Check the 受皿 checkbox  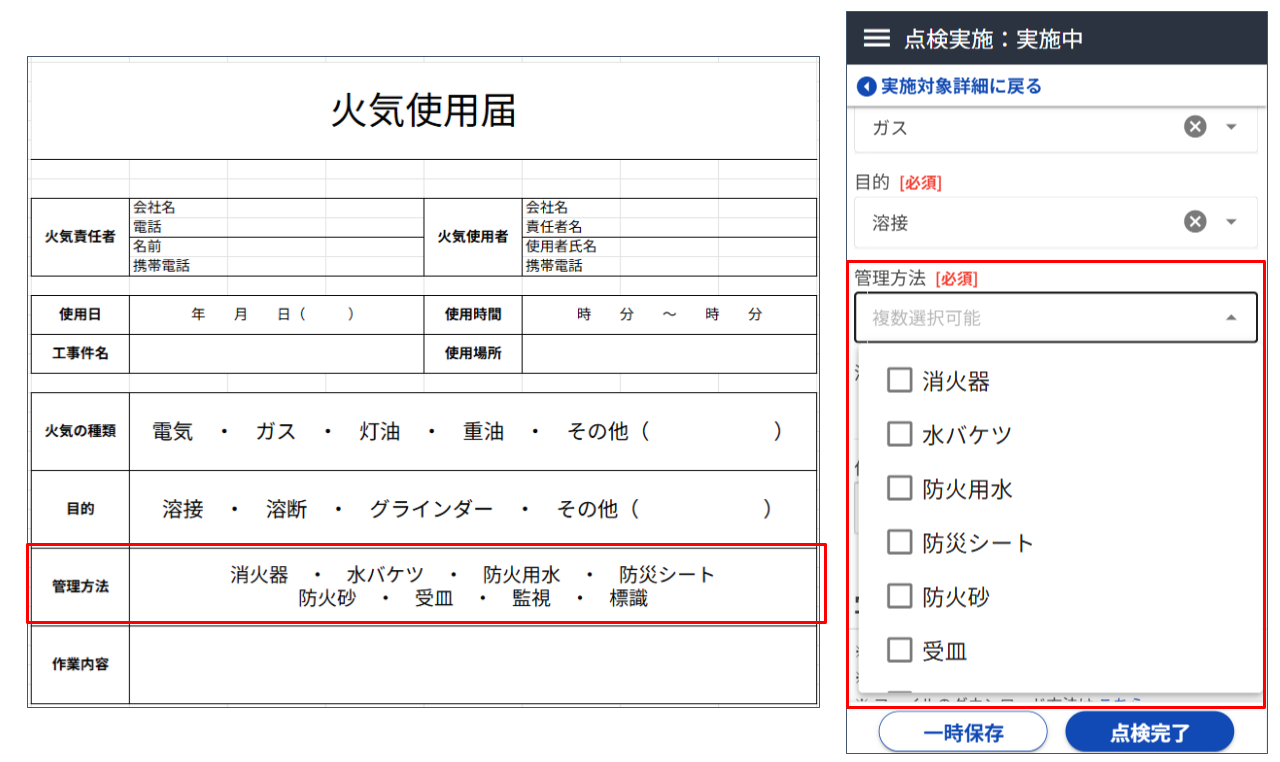pyautogui.click(x=899, y=650)
